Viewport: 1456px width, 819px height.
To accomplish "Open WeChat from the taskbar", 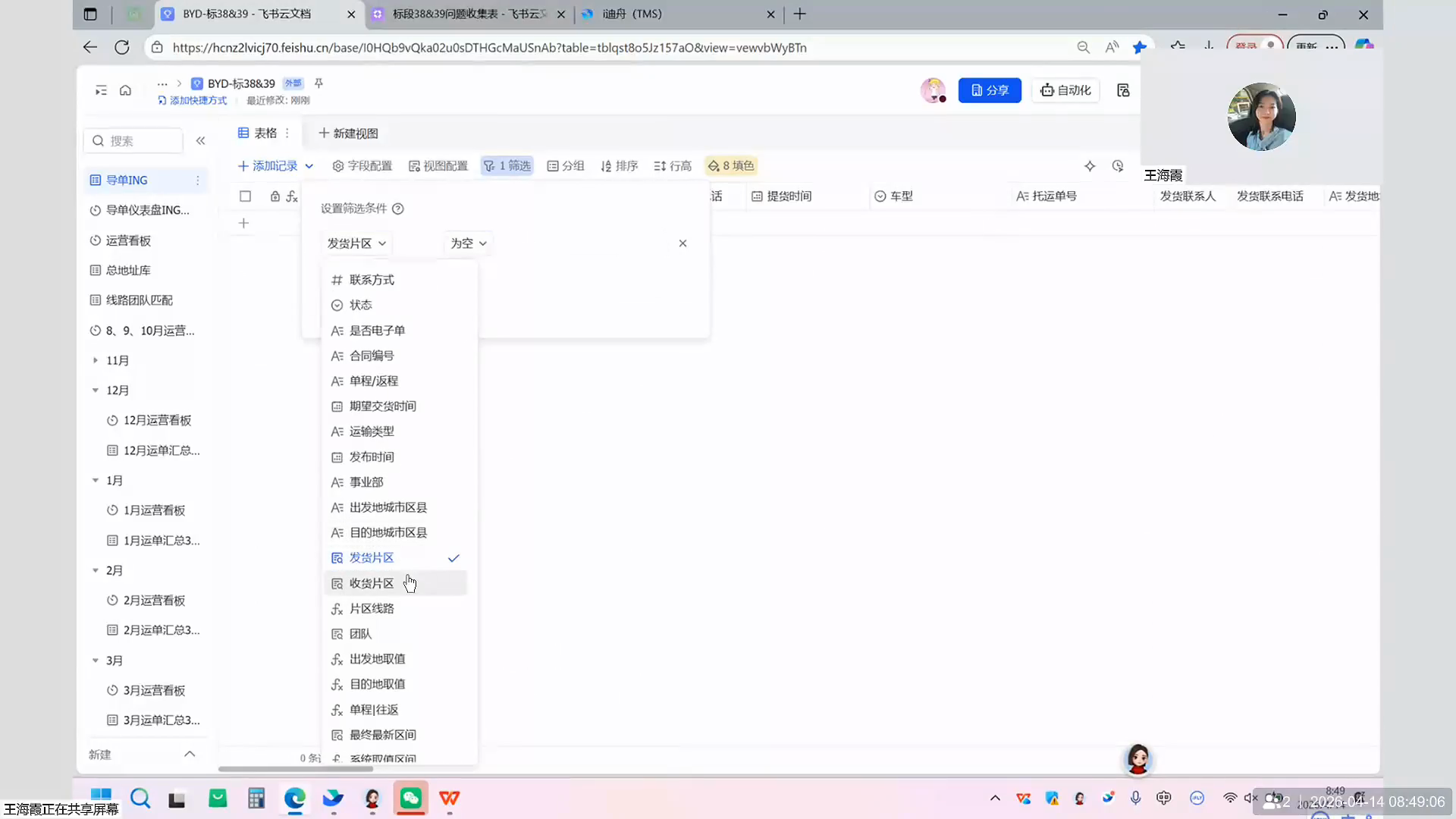I will 410,799.
